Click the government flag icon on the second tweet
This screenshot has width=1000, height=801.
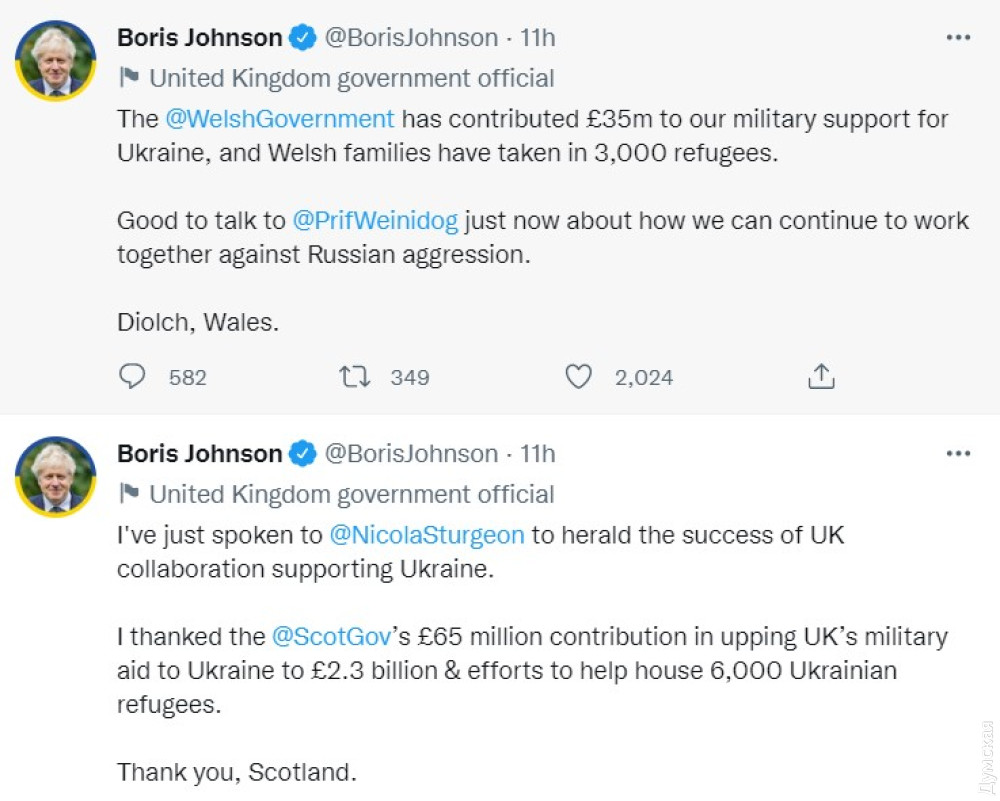(x=129, y=494)
